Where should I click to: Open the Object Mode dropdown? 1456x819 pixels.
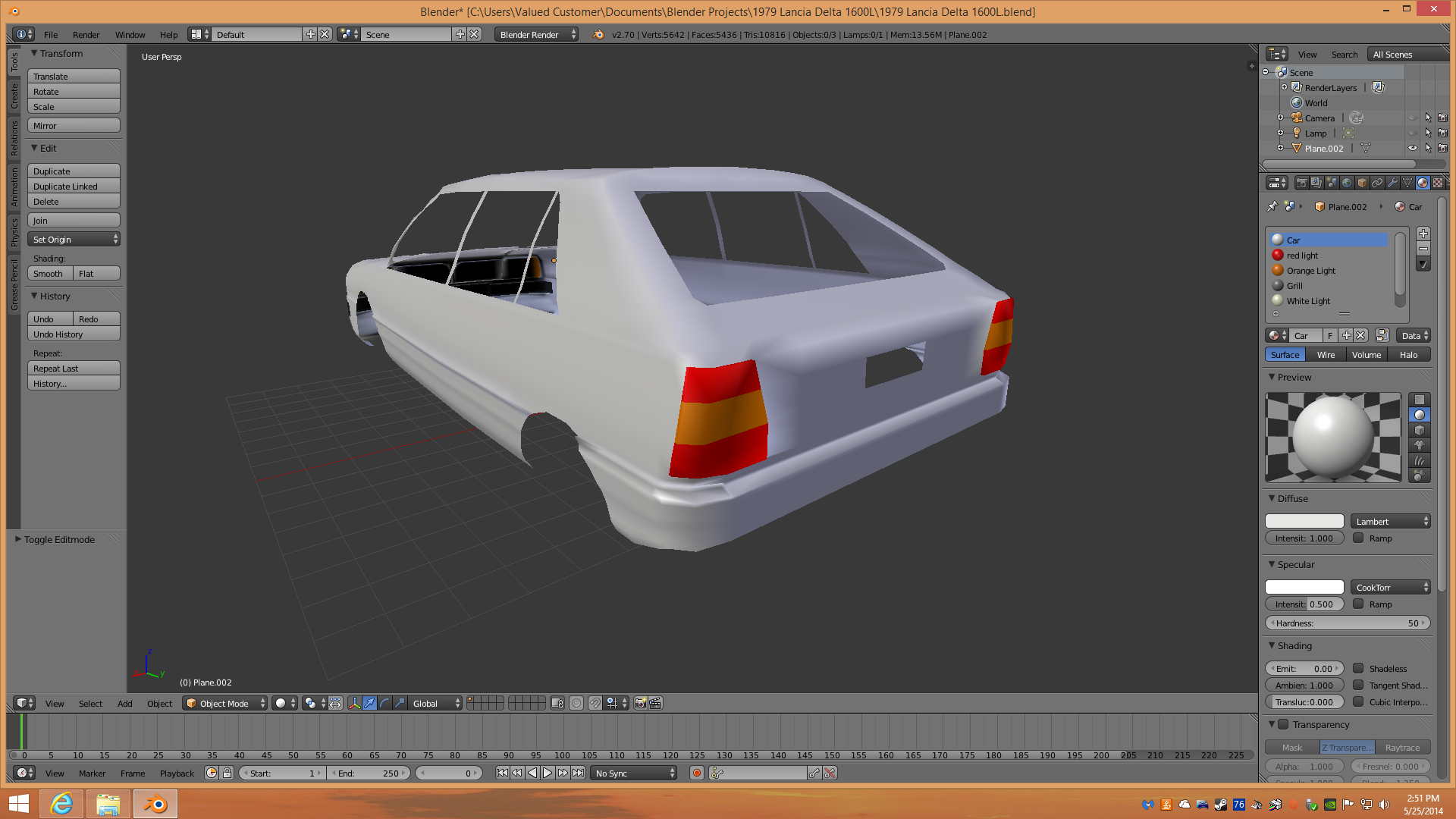click(x=225, y=704)
